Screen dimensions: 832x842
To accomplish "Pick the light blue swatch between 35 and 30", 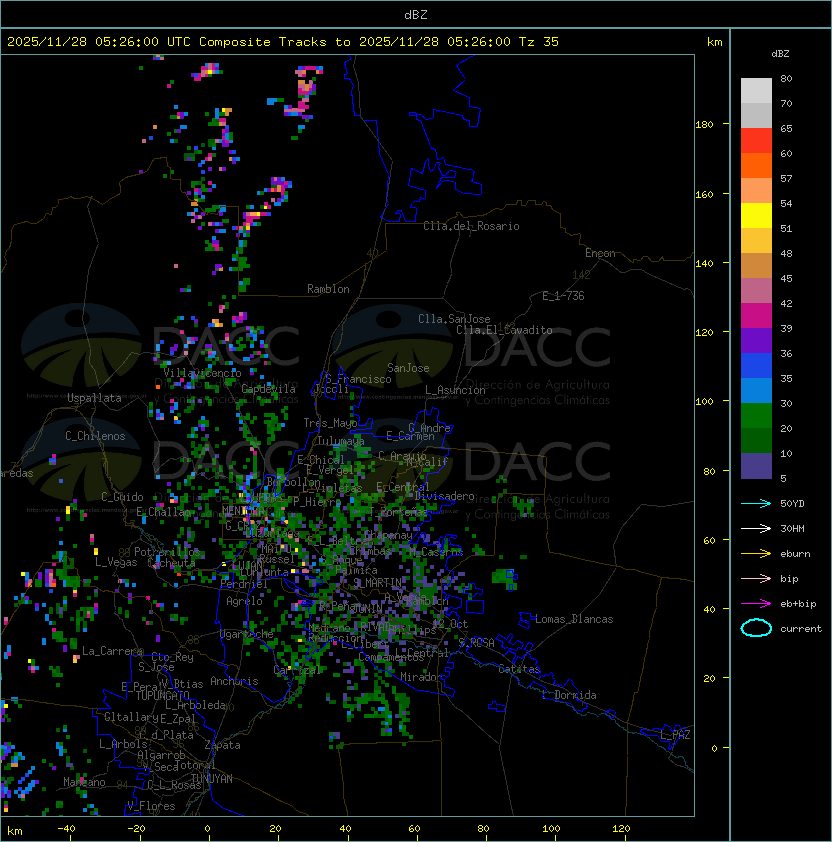I will coord(756,391).
